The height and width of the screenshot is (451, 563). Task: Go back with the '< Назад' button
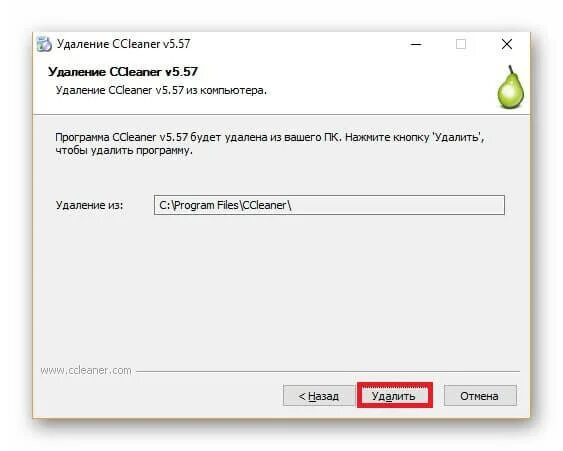(319, 396)
